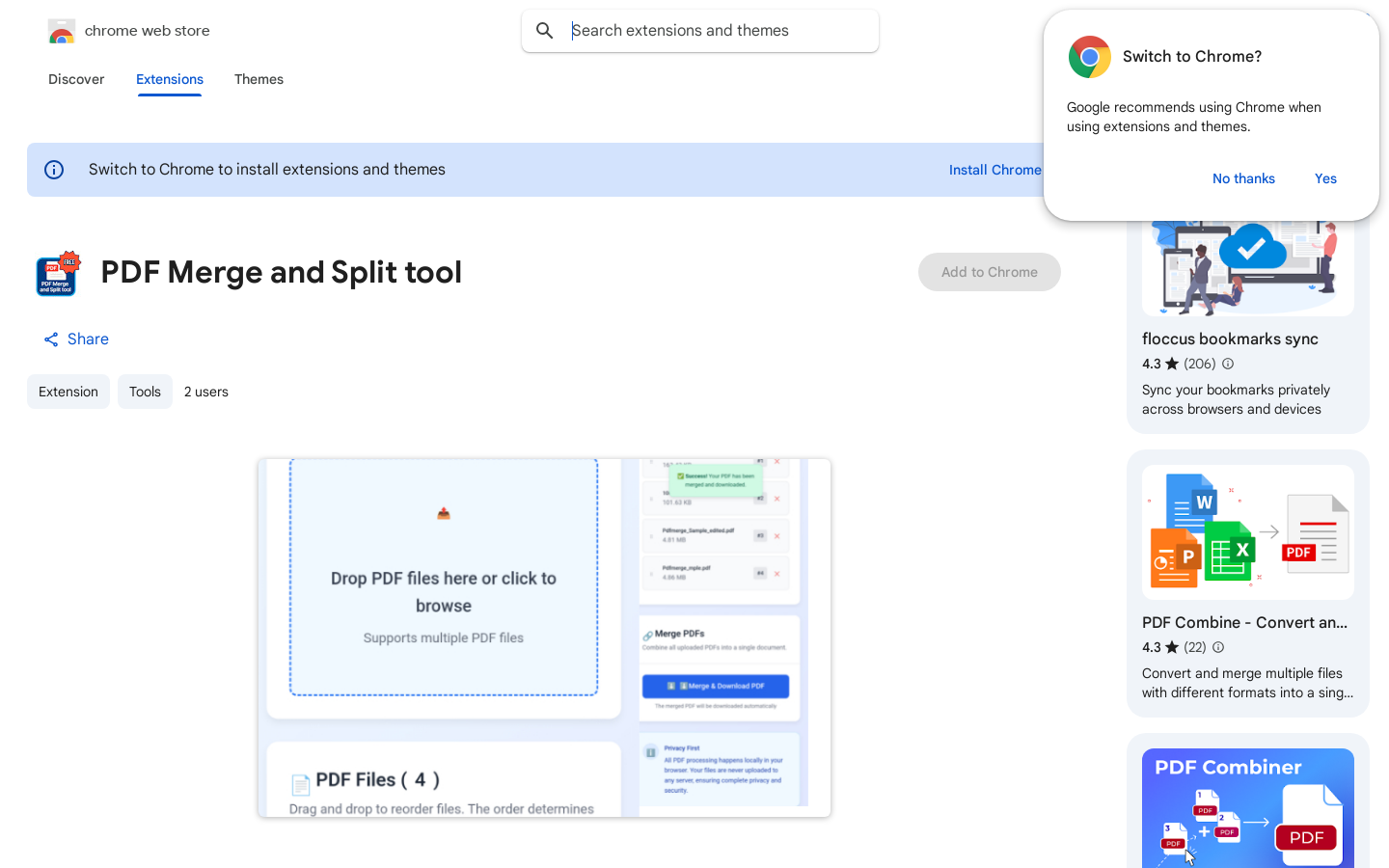Open the floccus bookmarks sync card image
This screenshot has width=1389, height=868.
tap(1248, 268)
